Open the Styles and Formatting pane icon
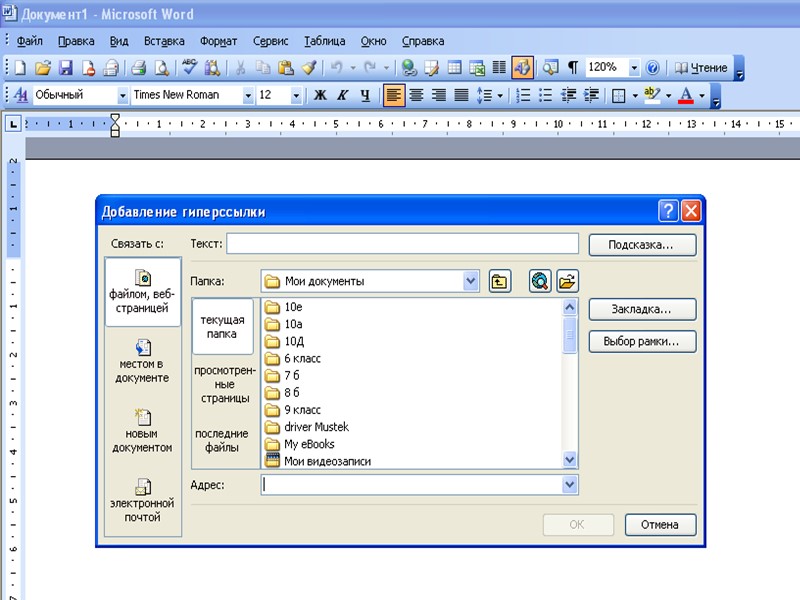The image size is (800, 600). [x=20, y=95]
